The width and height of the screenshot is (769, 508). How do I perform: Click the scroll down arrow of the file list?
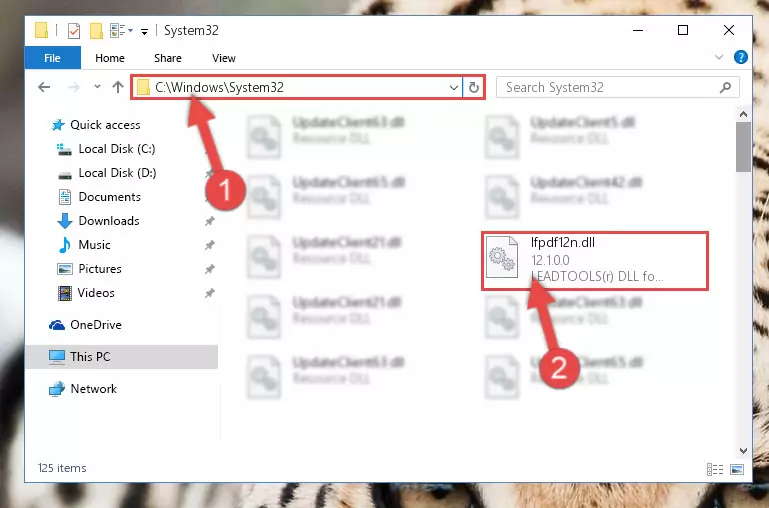pos(743,451)
